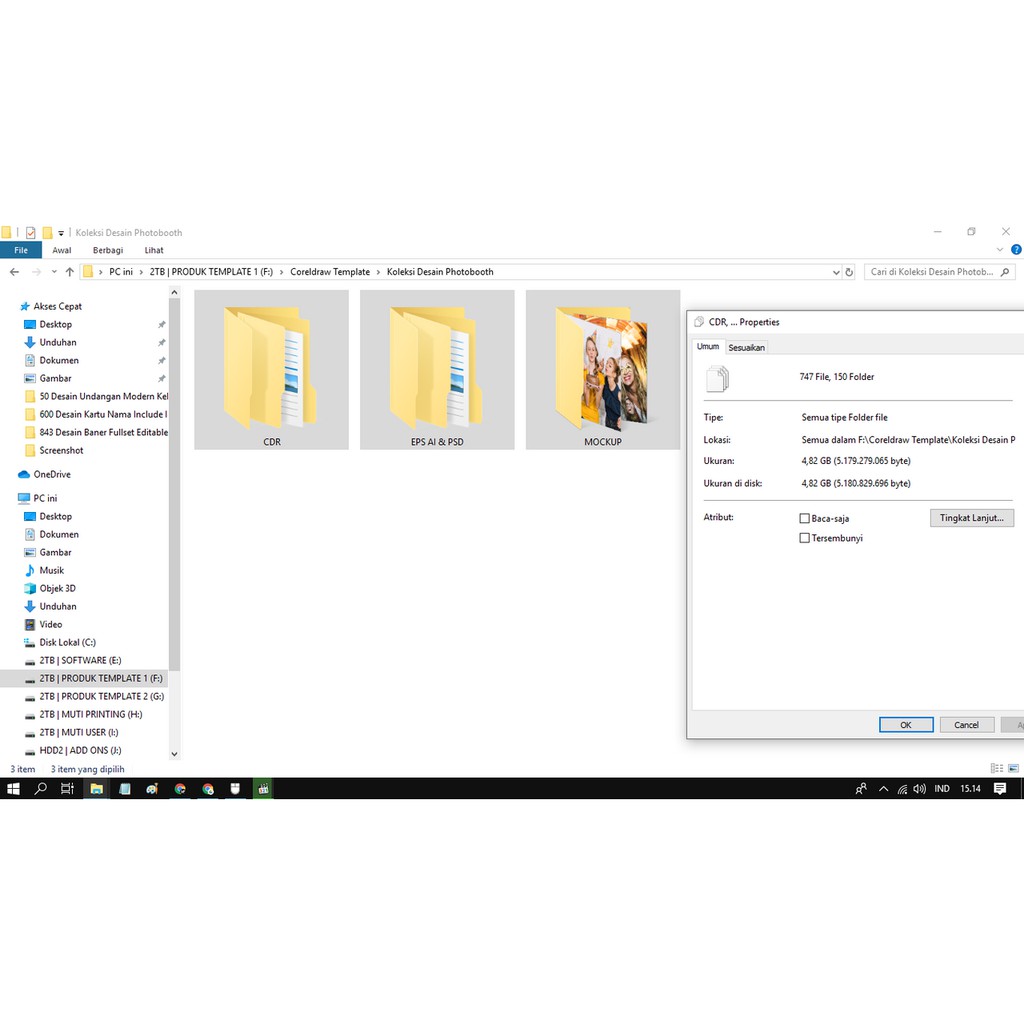Open the address bar history dropdown
1024x1024 pixels.
836,272
